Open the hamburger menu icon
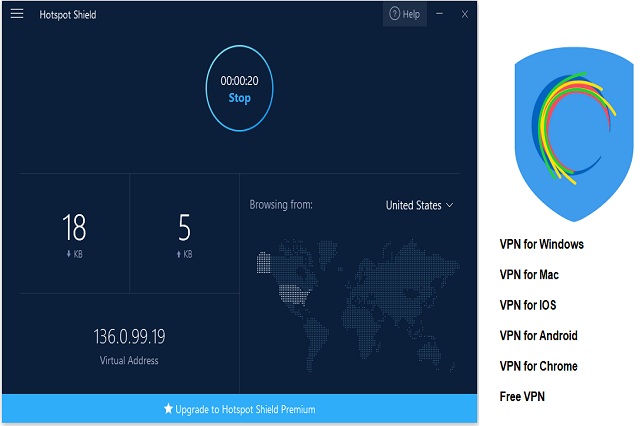The image size is (640, 426). (17, 14)
